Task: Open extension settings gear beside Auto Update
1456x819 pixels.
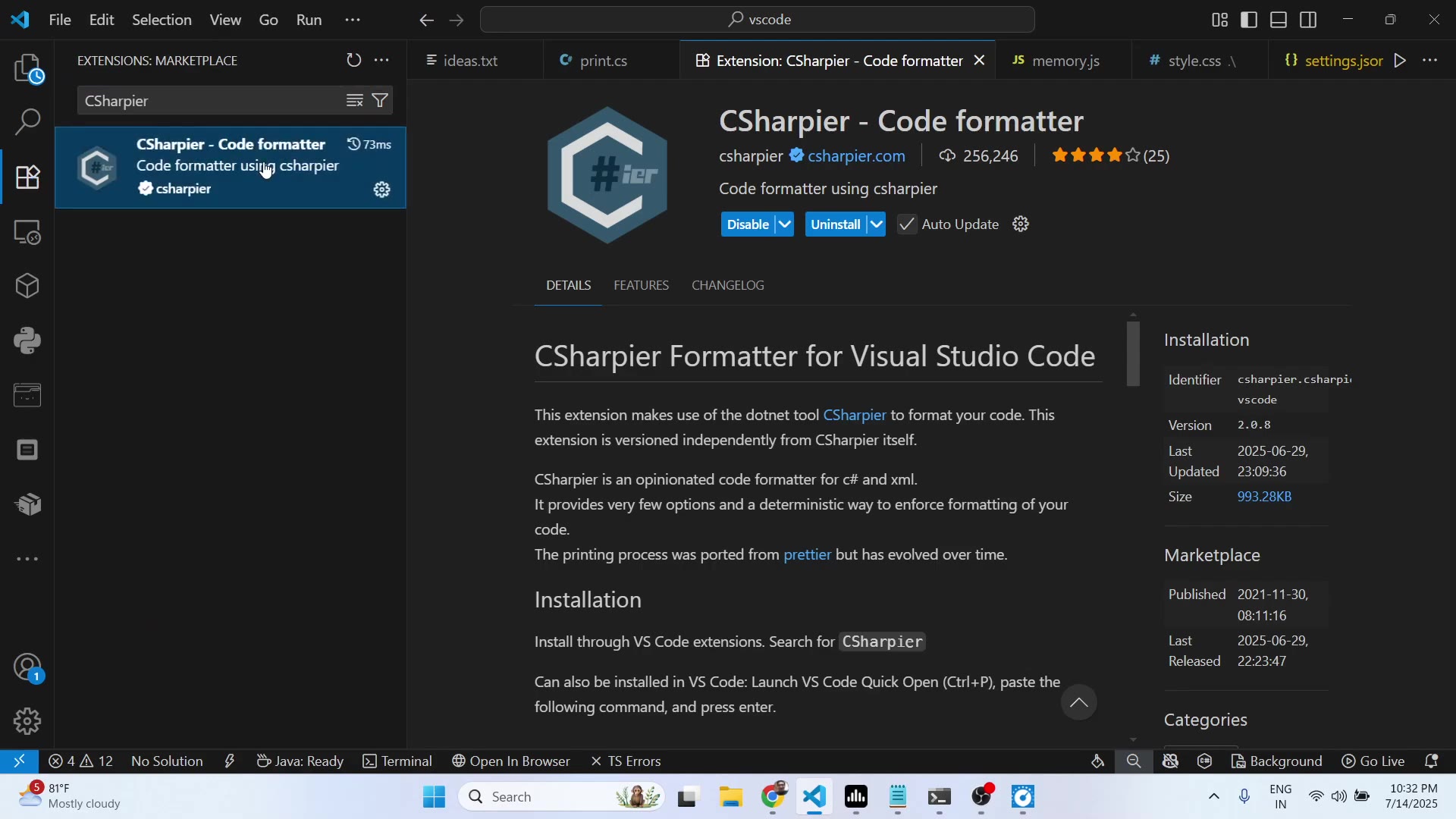Action: [x=1021, y=224]
